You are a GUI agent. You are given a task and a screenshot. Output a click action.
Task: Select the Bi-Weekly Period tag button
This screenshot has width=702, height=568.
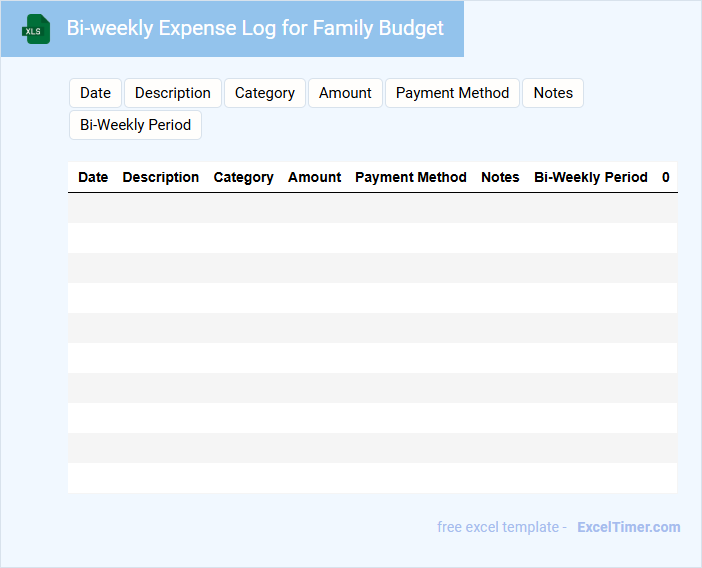coord(135,125)
